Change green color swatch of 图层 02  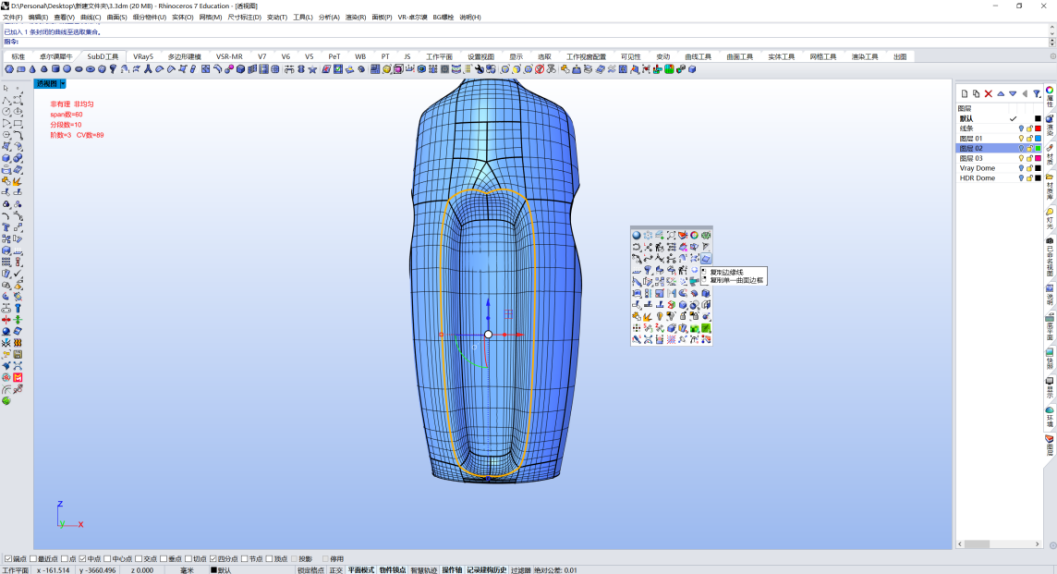[1038, 148]
